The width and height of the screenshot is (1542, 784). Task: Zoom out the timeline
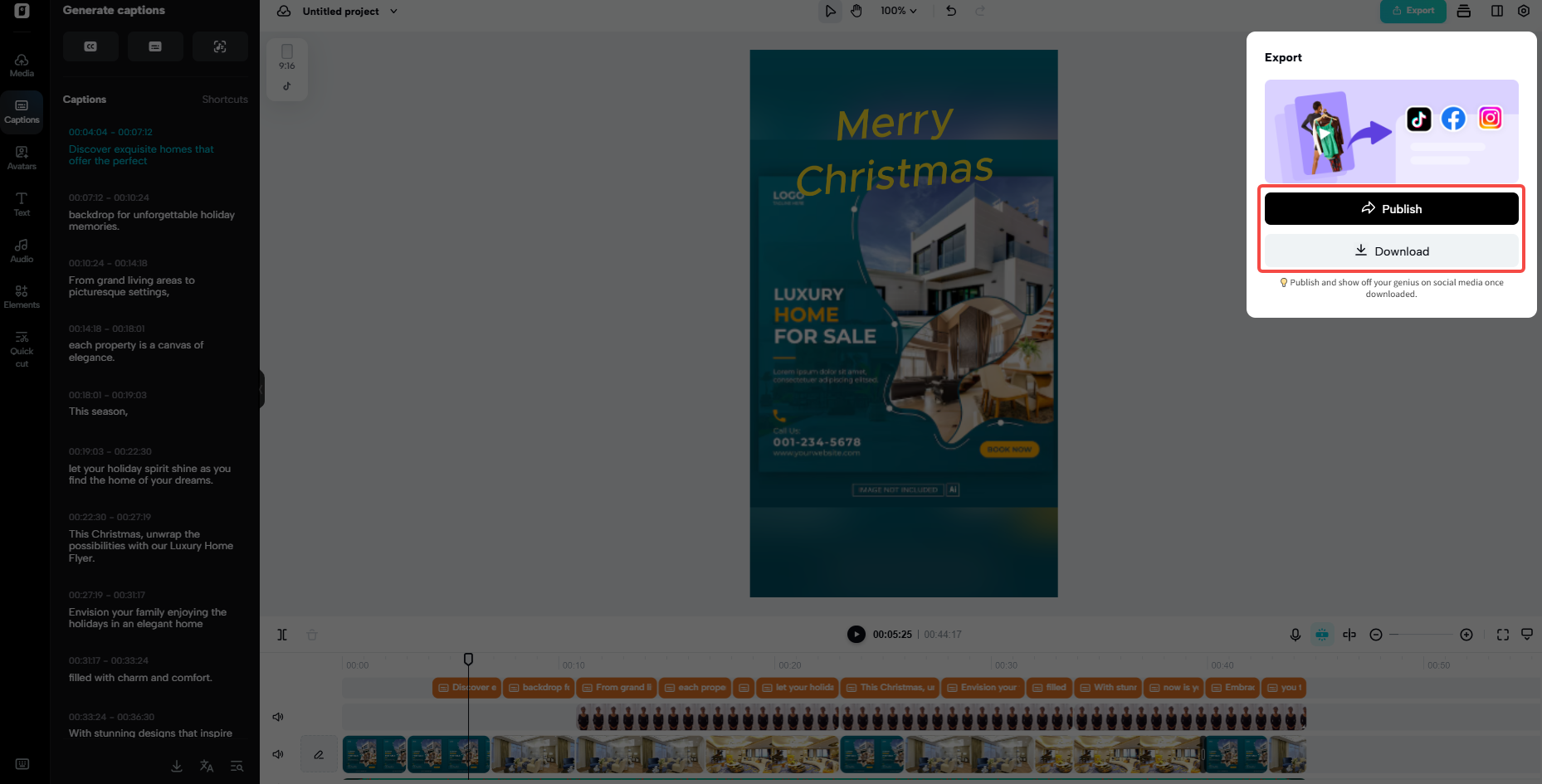[x=1376, y=635]
